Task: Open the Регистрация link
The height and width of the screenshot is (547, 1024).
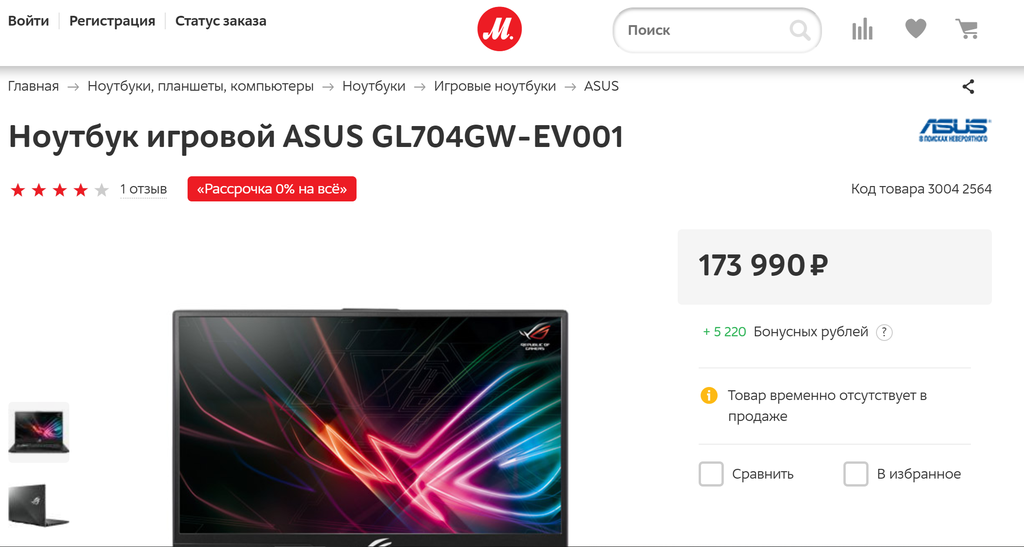Action: click(112, 21)
